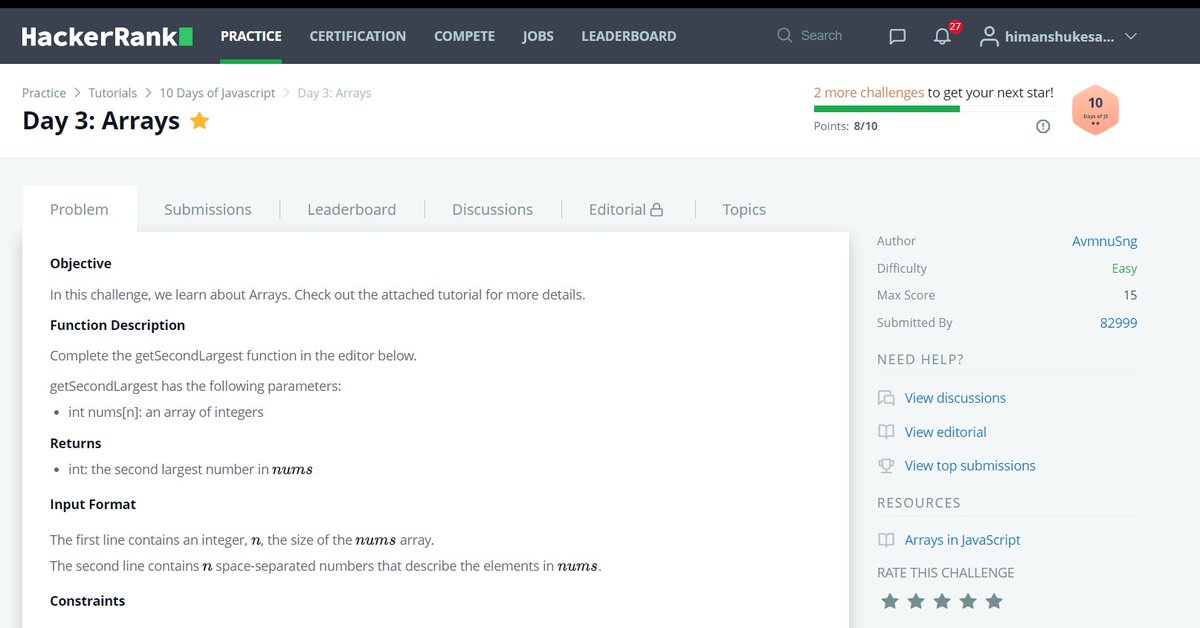This screenshot has height=628, width=1200.
Task: Click the Constraints heading
Action: click(x=88, y=601)
